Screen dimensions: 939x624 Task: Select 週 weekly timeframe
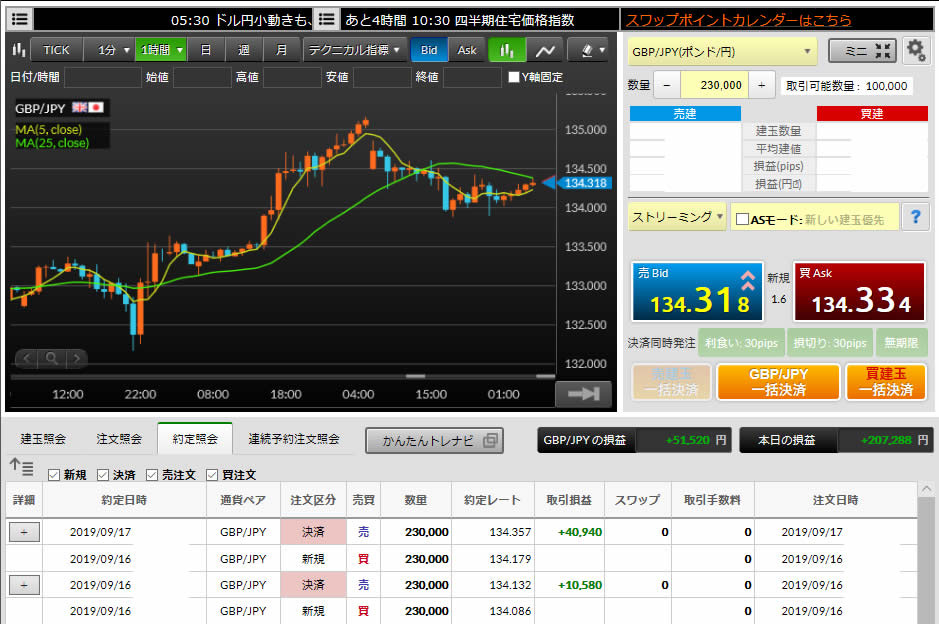tap(243, 50)
